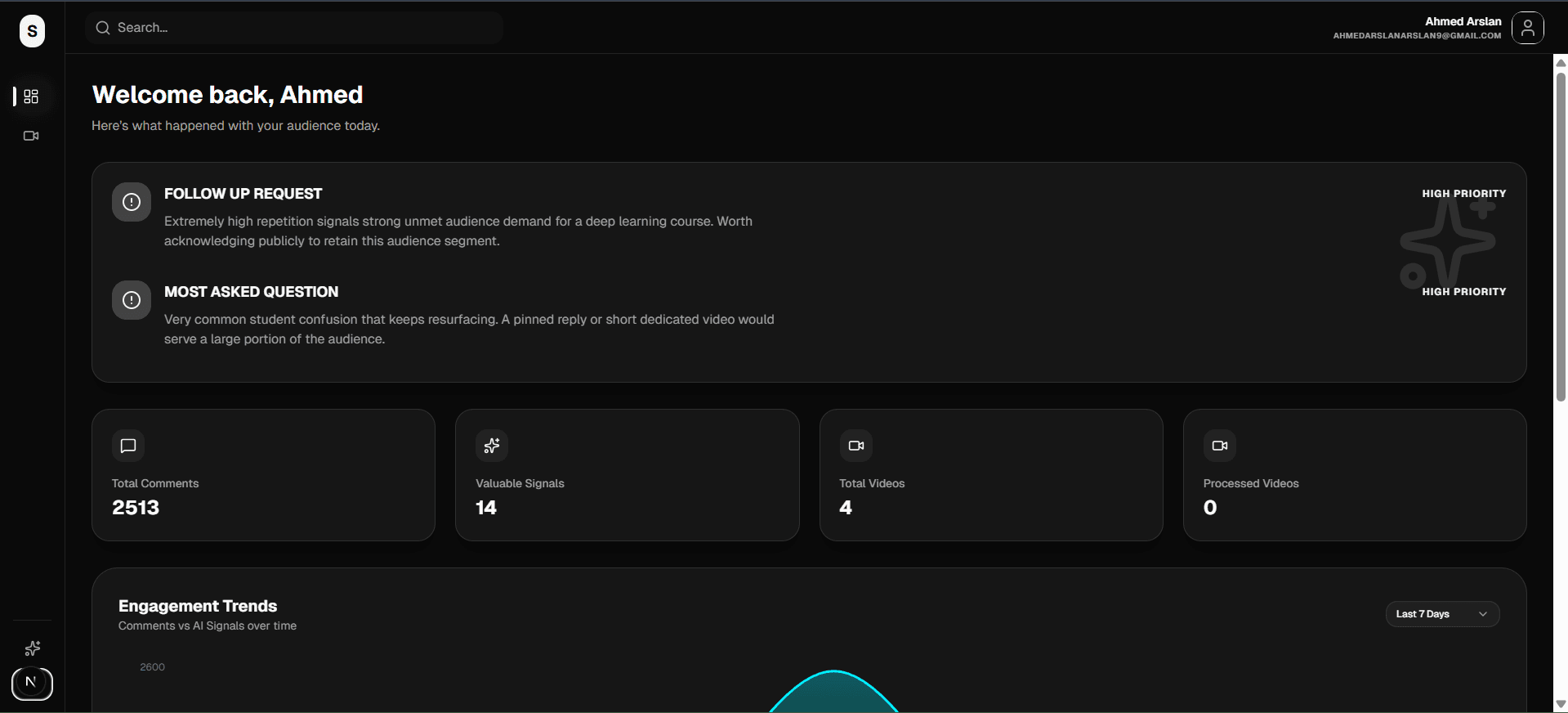This screenshot has height=713, width=1568.
Task: Open the FOLLOW UP REQUEST heading
Action: coord(243,194)
